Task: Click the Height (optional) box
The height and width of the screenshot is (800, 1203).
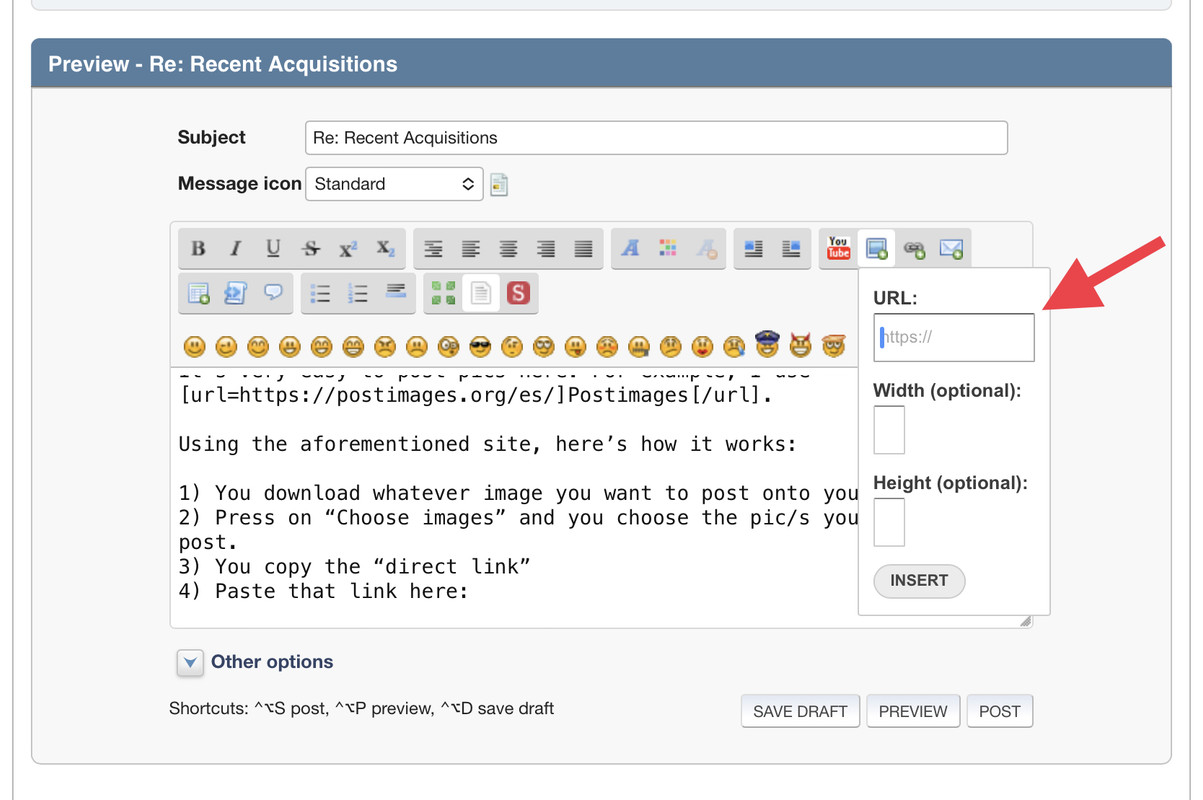Action: point(889,522)
